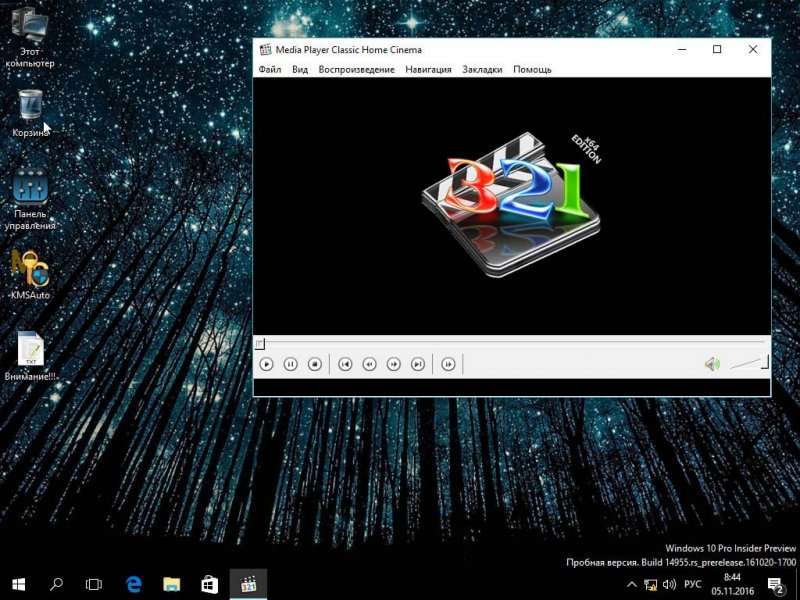800x600 pixels.
Task: Click the playback seek bar
Action: pos(510,344)
